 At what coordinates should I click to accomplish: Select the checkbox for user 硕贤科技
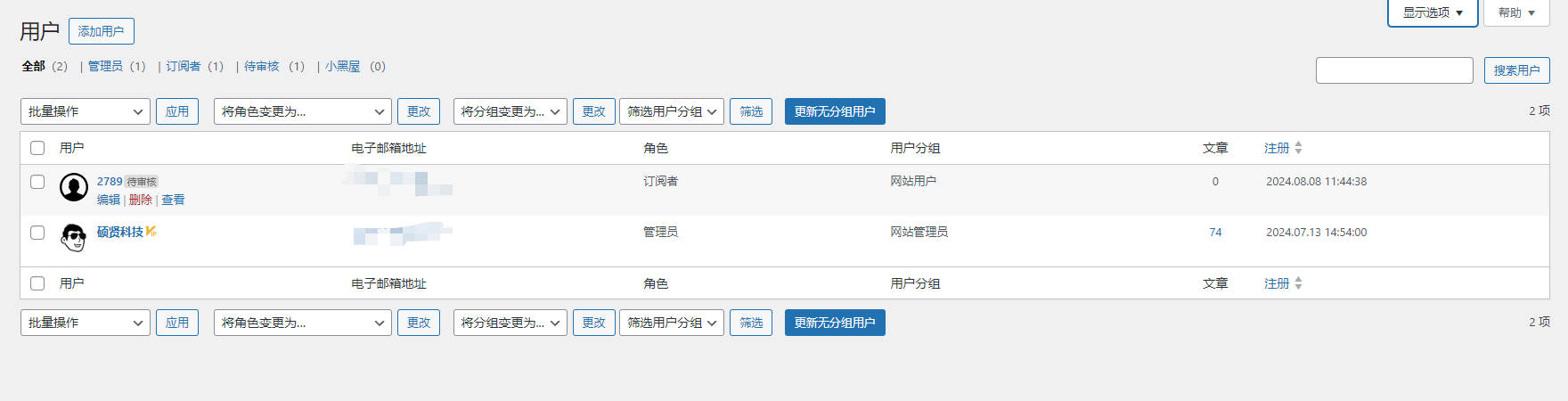pyautogui.click(x=37, y=233)
